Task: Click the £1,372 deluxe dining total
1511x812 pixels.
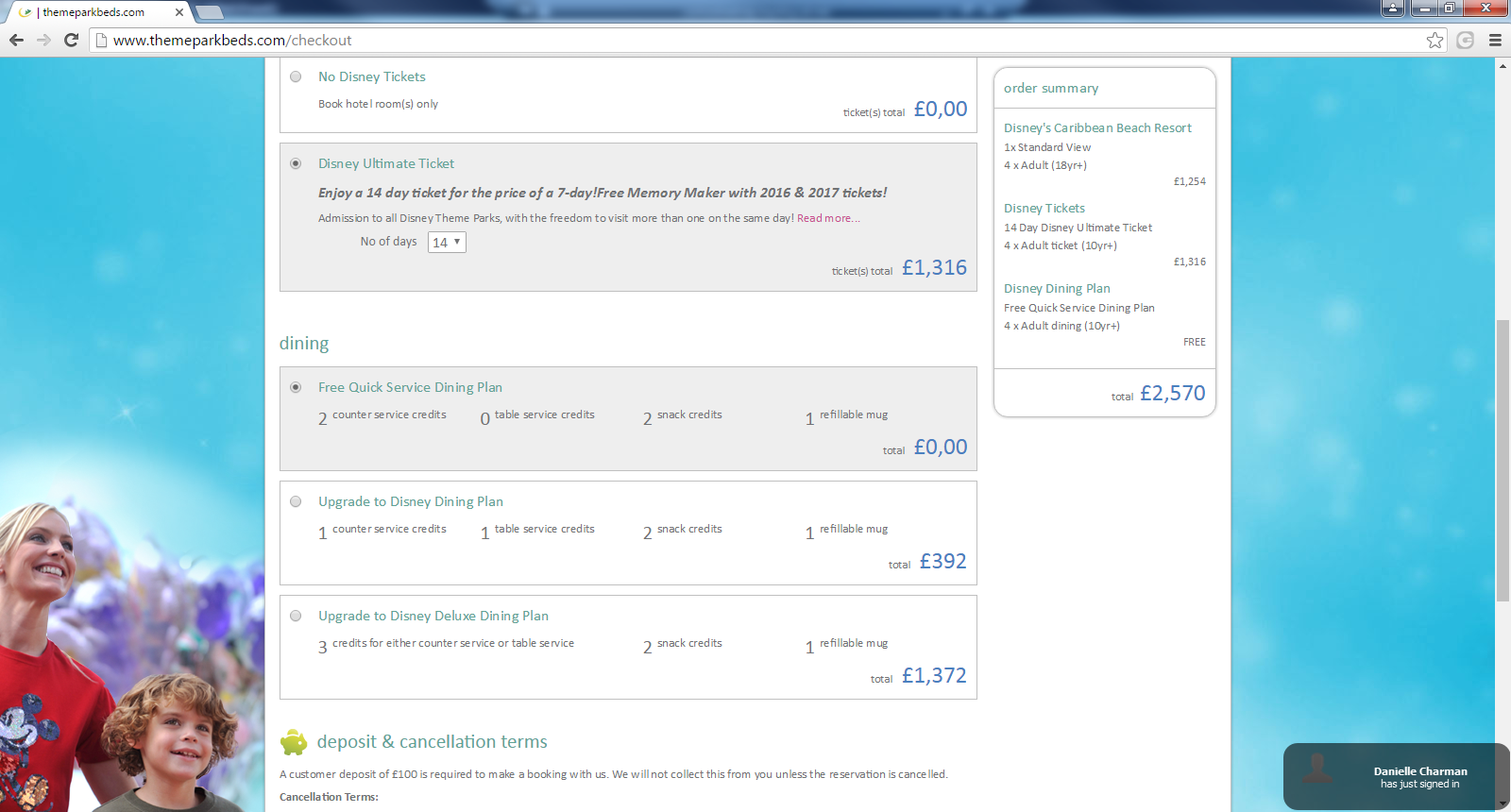Action: point(934,675)
